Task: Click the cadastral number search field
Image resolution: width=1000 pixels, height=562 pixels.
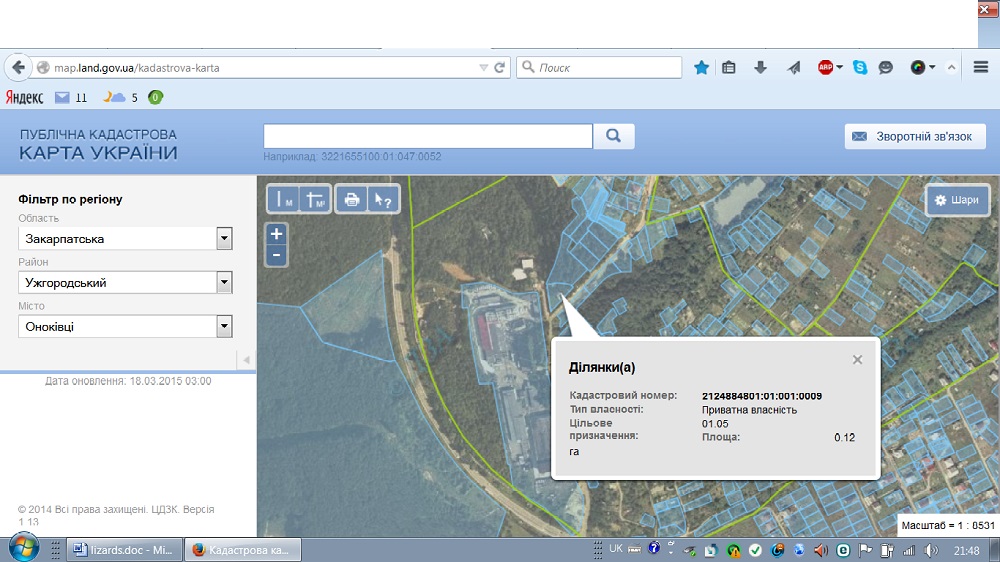Action: (428, 136)
